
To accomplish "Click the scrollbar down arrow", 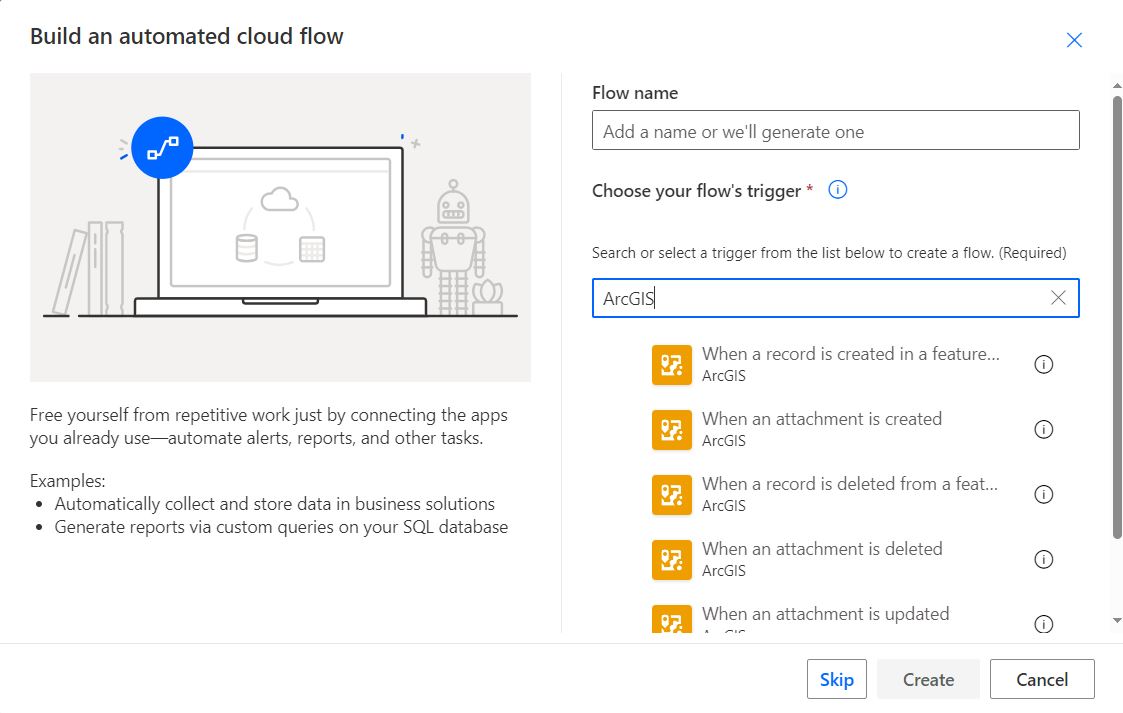I will 1117,621.
